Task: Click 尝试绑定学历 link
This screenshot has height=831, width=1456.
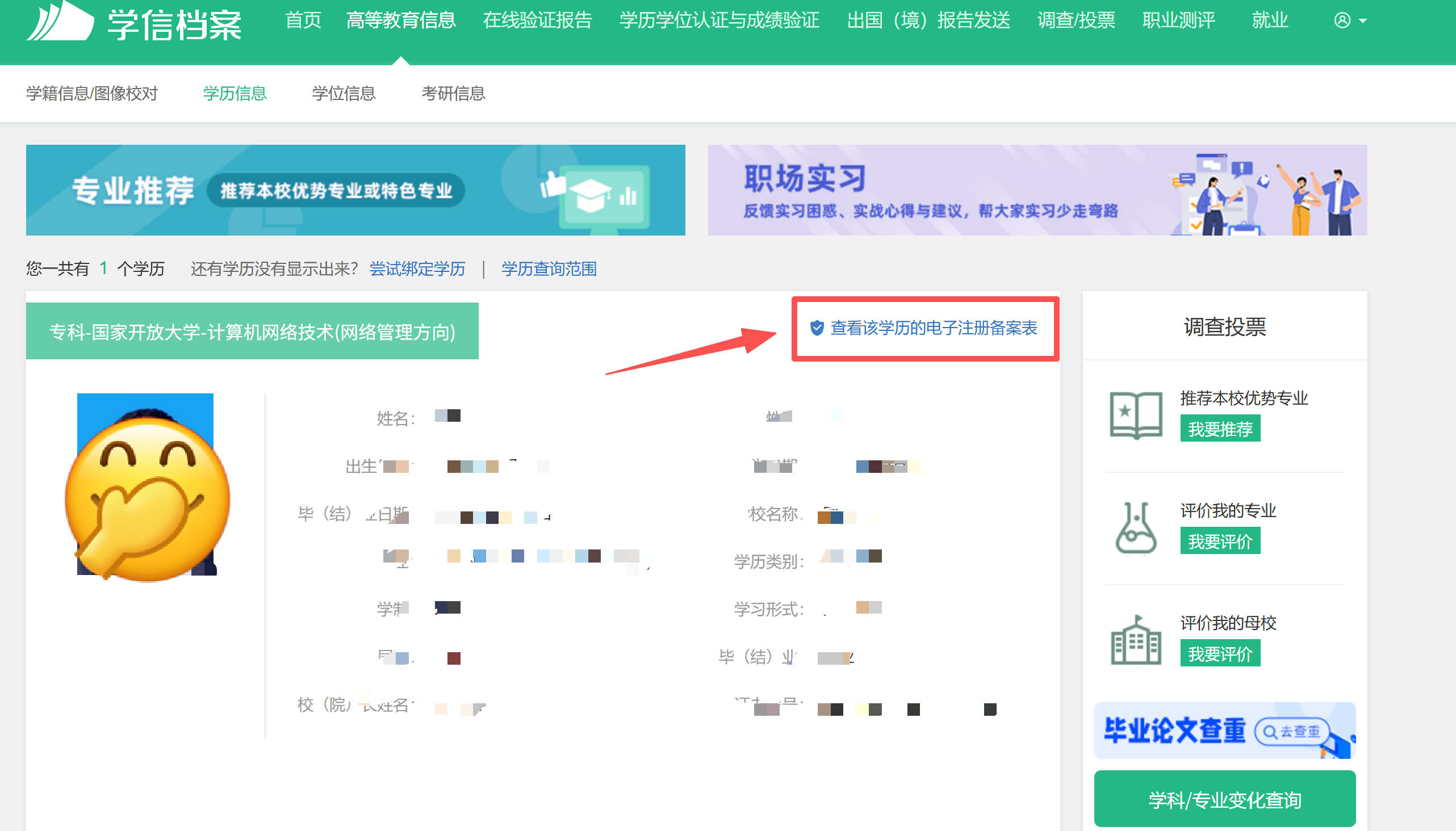Action: [417, 269]
